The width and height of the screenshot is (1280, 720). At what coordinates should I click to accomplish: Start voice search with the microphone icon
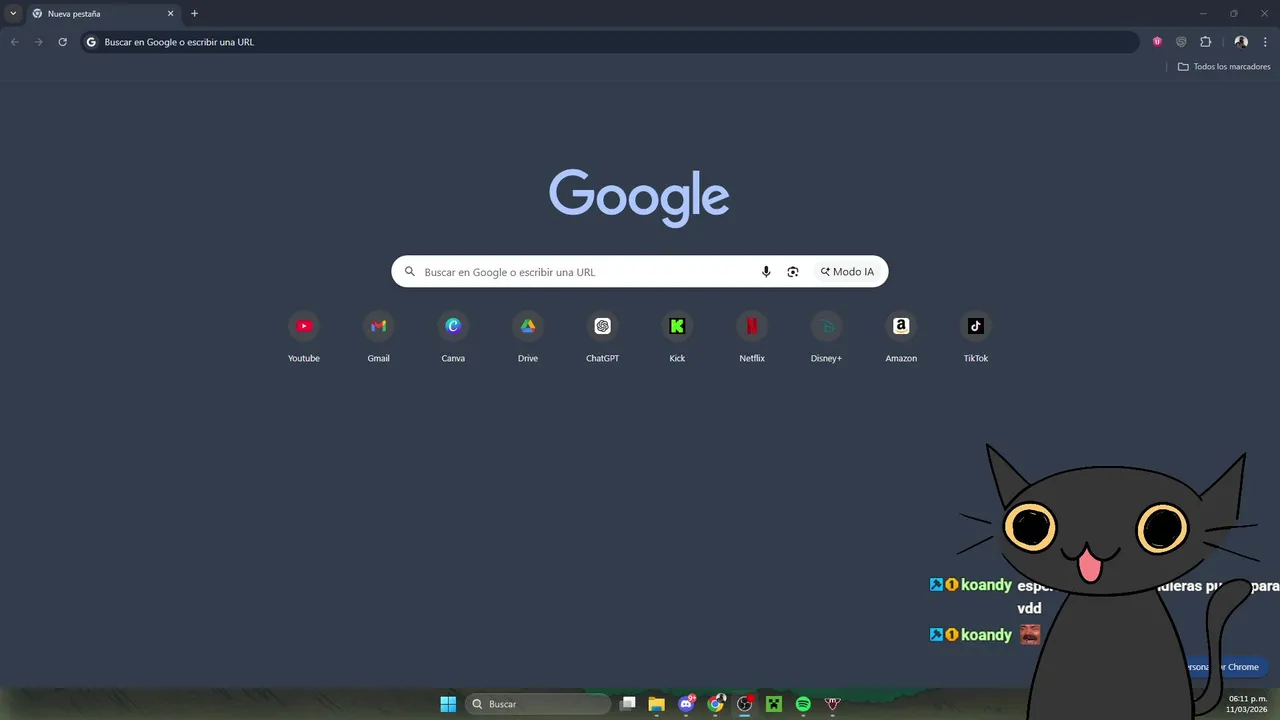[766, 272]
